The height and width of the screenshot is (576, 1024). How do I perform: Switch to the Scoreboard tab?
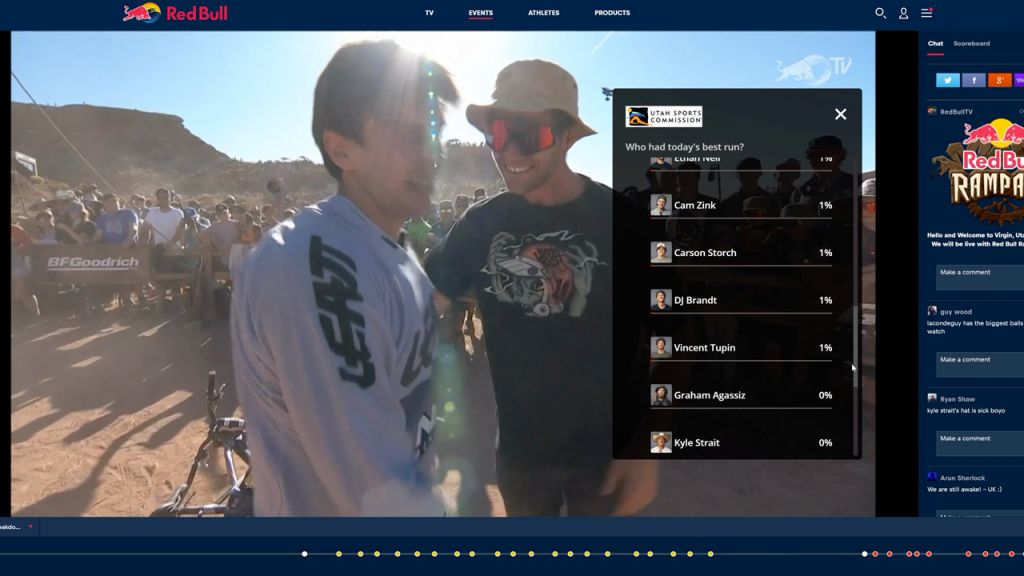pyautogui.click(x=971, y=44)
